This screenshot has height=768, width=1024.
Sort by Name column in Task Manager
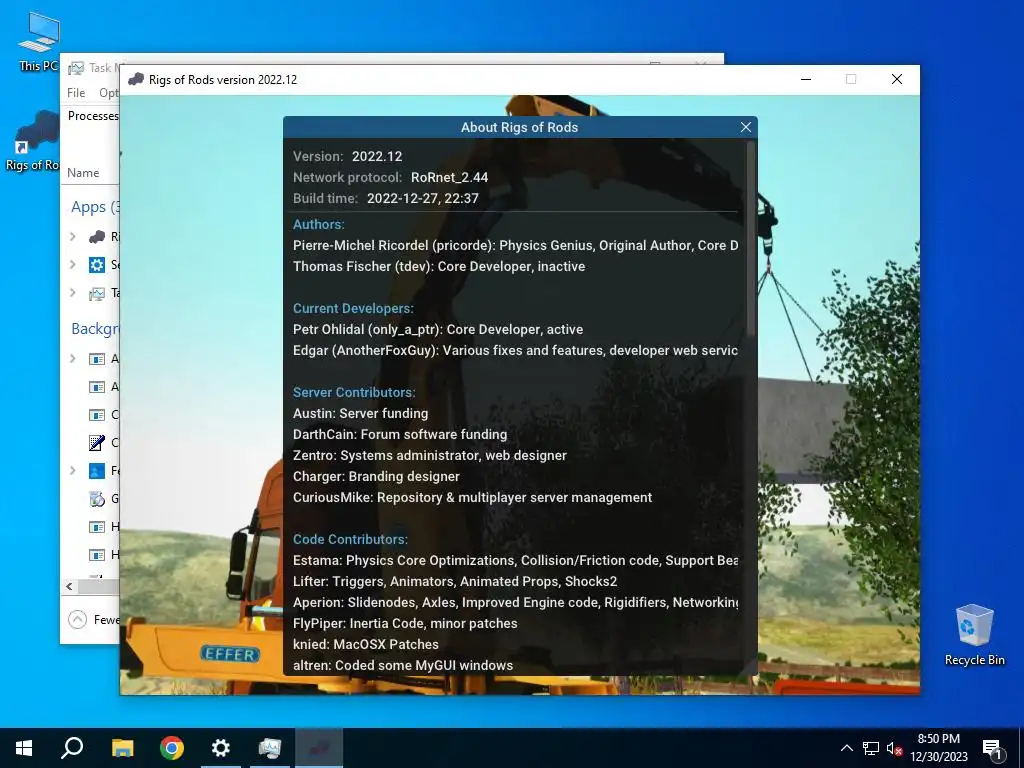83,173
